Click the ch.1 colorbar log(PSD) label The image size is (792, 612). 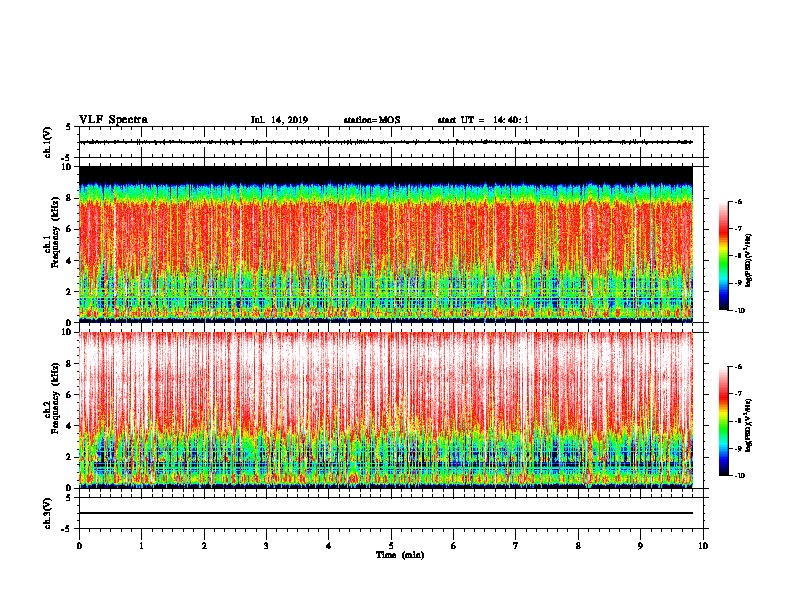(748, 261)
